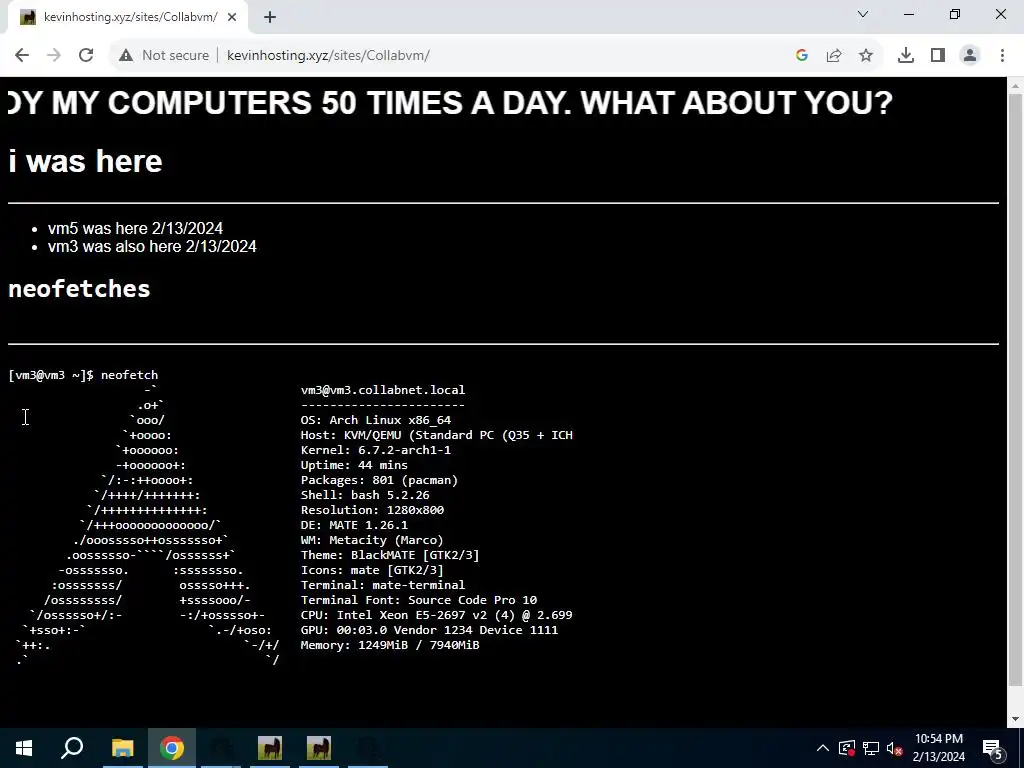Viewport: 1024px width, 768px height.
Task: Open the Chrome profile avatar
Action: [970, 56]
